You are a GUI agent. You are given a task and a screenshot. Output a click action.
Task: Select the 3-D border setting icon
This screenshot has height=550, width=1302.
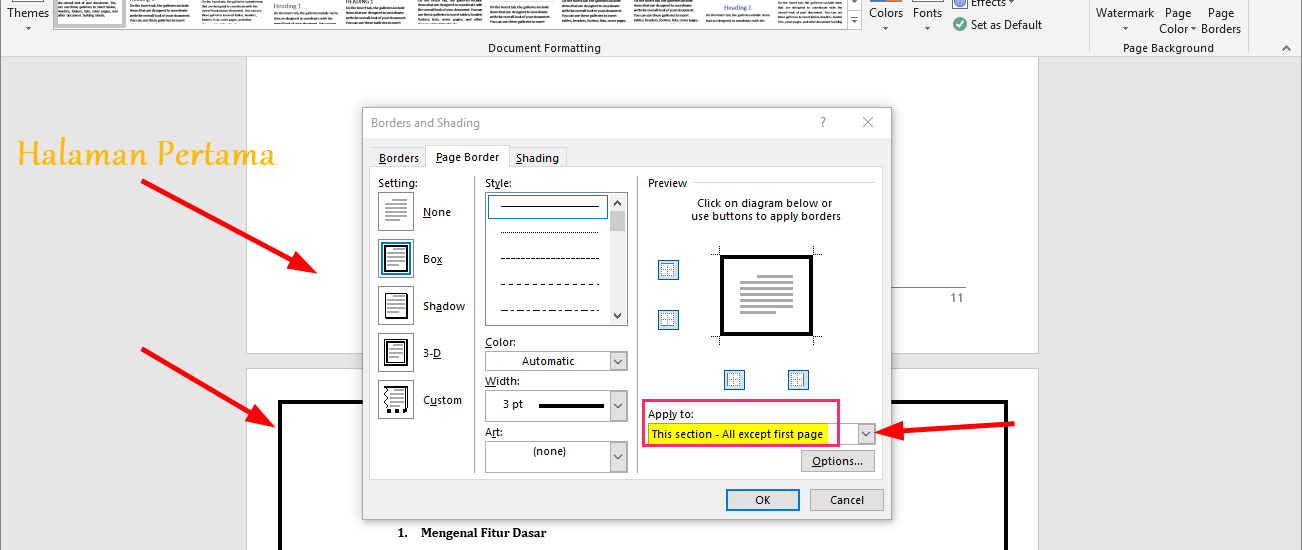pyautogui.click(x=396, y=353)
